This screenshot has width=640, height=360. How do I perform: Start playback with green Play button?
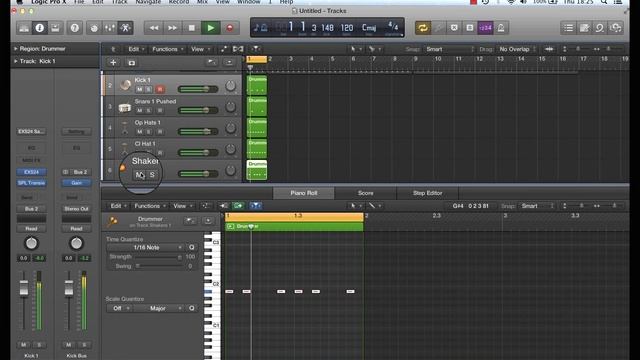click(x=211, y=28)
